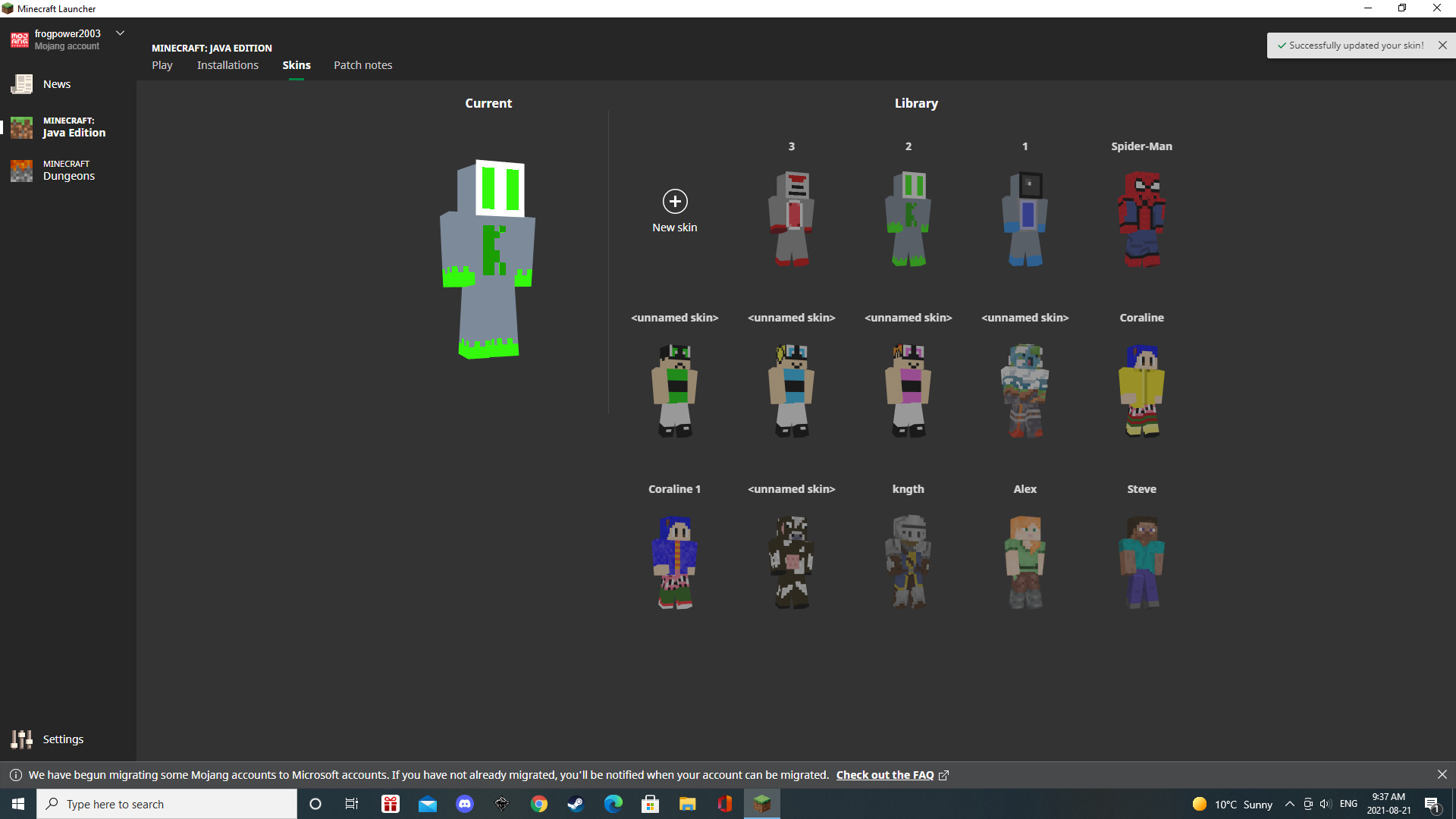Open Discord from the taskbar
This screenshot has height=819, width=1456.
click(x=463, y=803)
